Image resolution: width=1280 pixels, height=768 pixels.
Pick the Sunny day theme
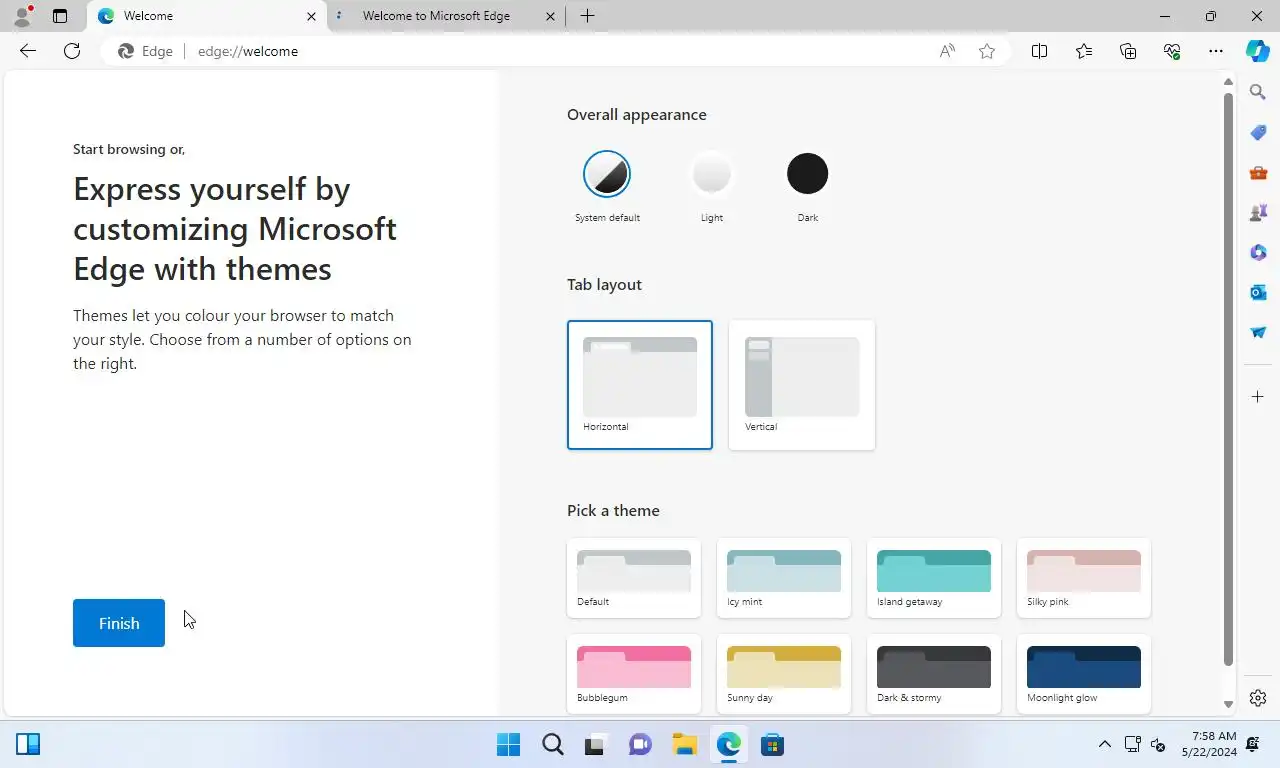pos(784,674)
